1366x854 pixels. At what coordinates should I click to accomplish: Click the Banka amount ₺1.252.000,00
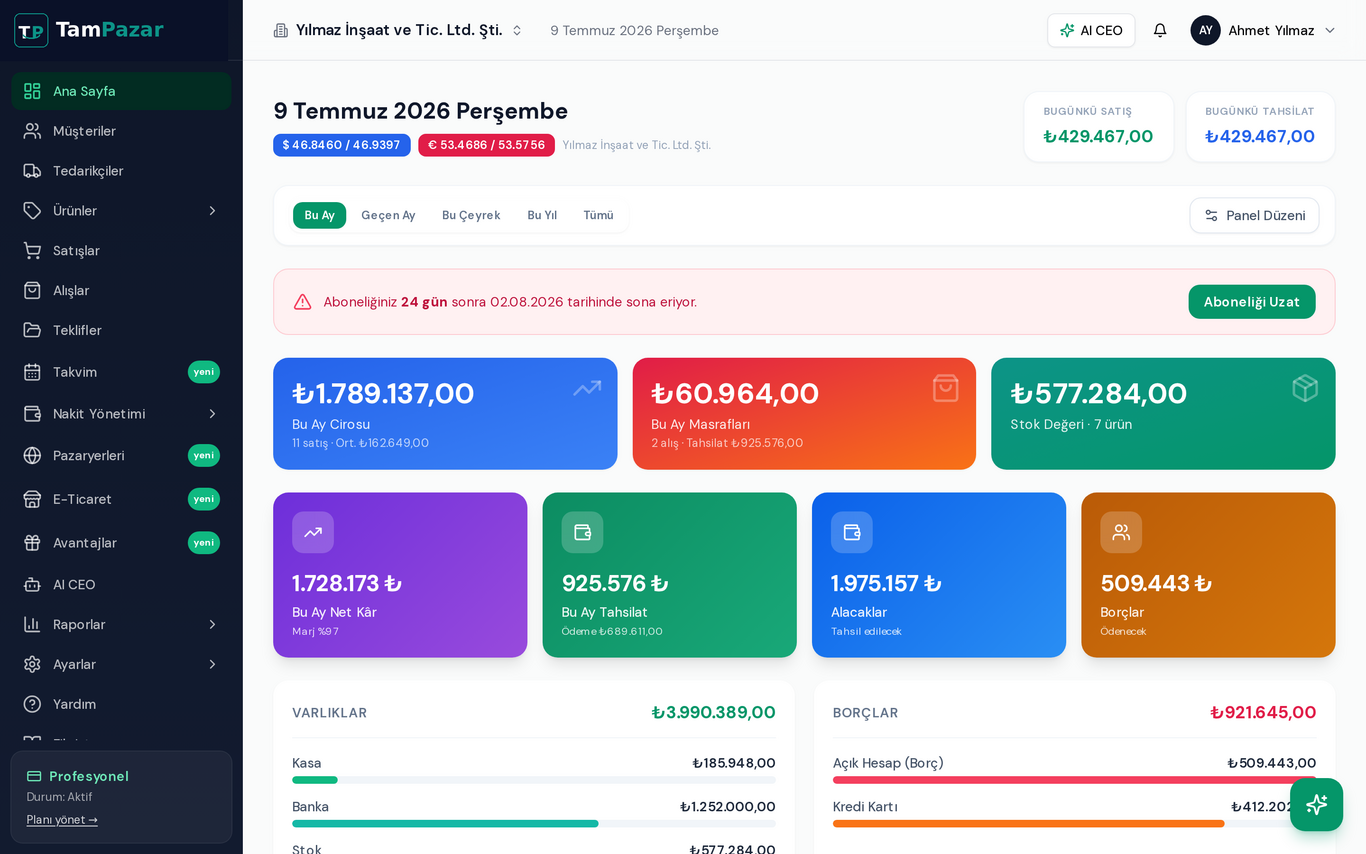click(x=728, y=807)
